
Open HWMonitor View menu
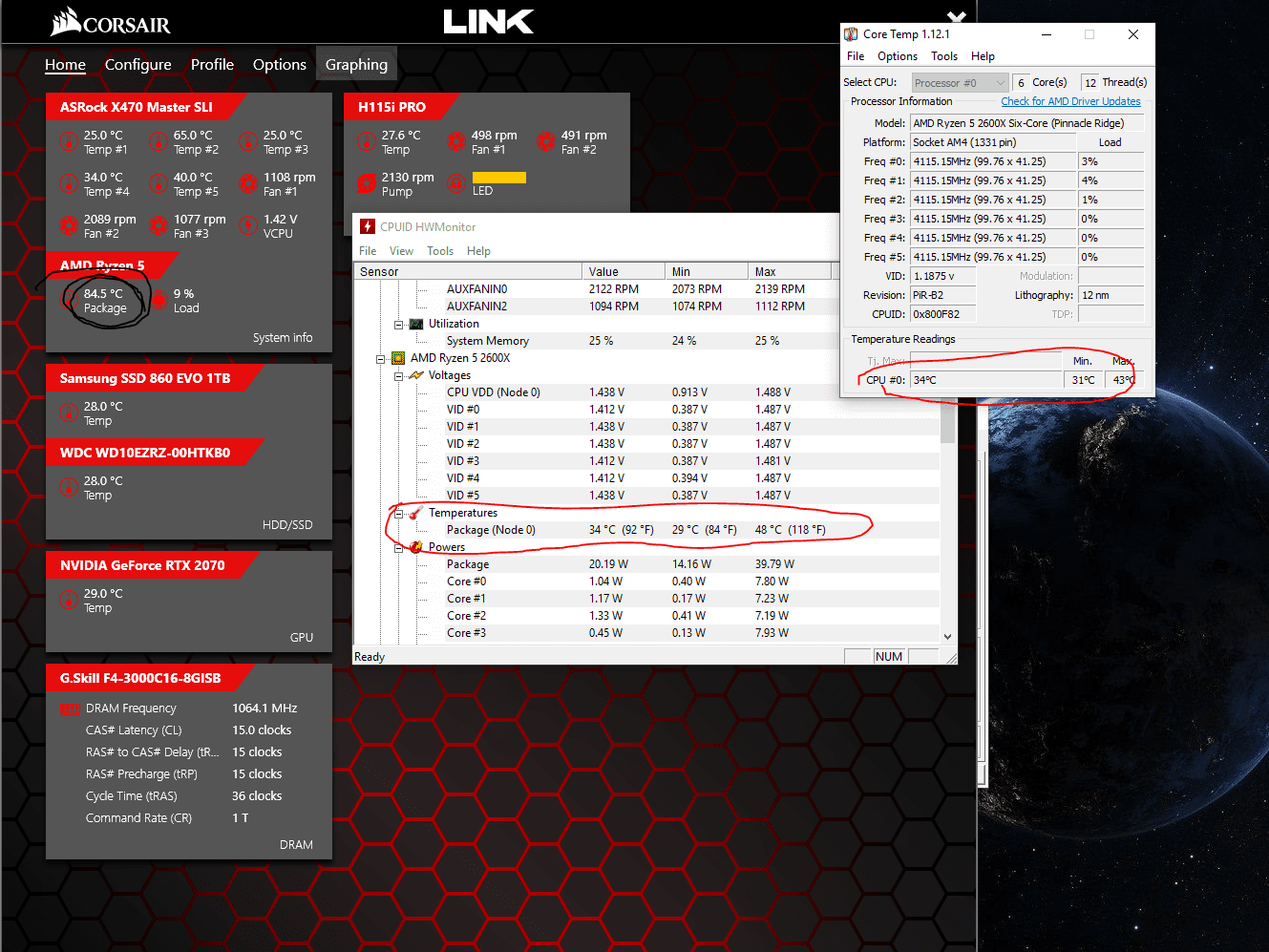(401, 251)
